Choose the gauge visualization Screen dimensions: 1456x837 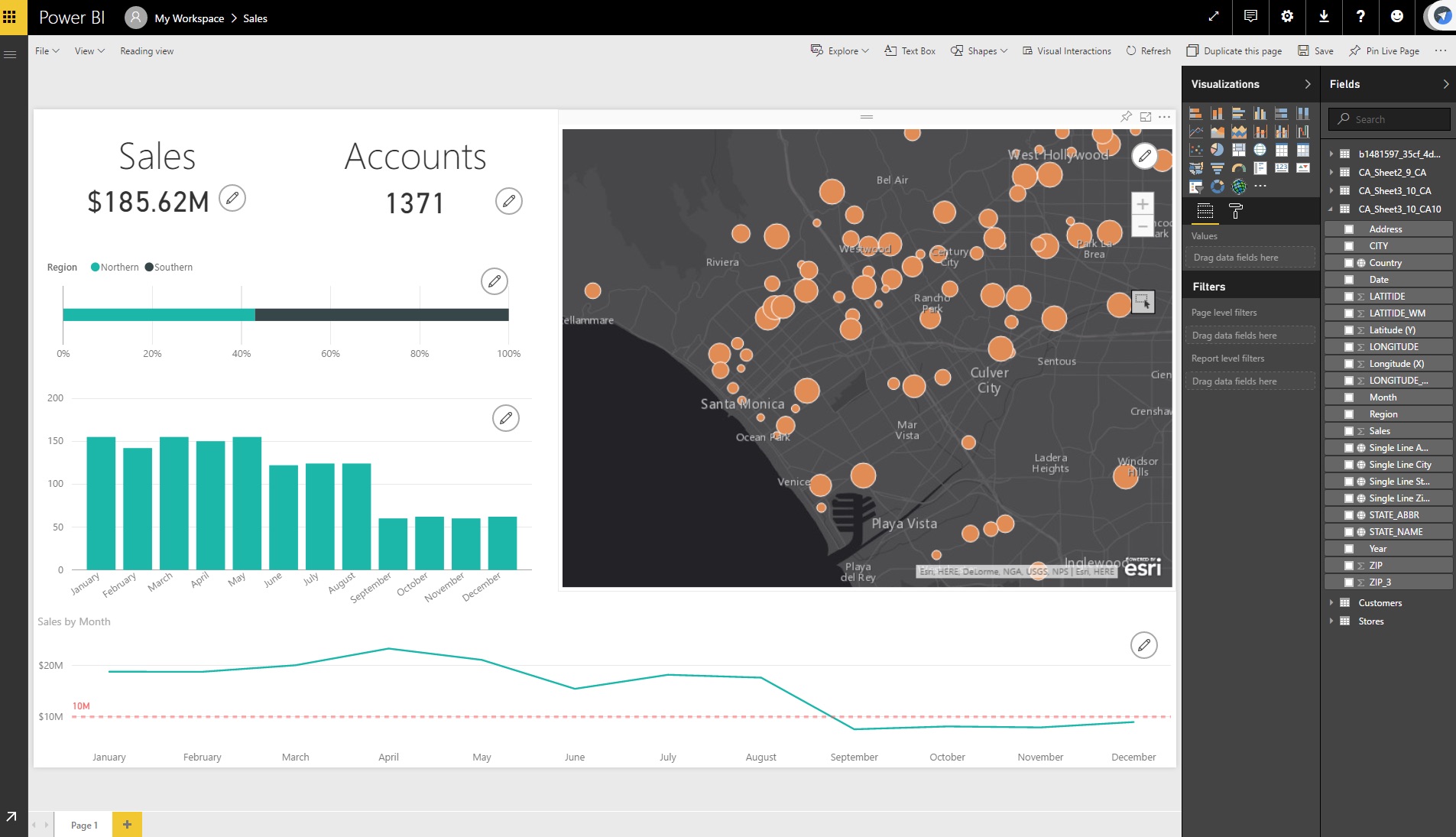pos(1239,168)
